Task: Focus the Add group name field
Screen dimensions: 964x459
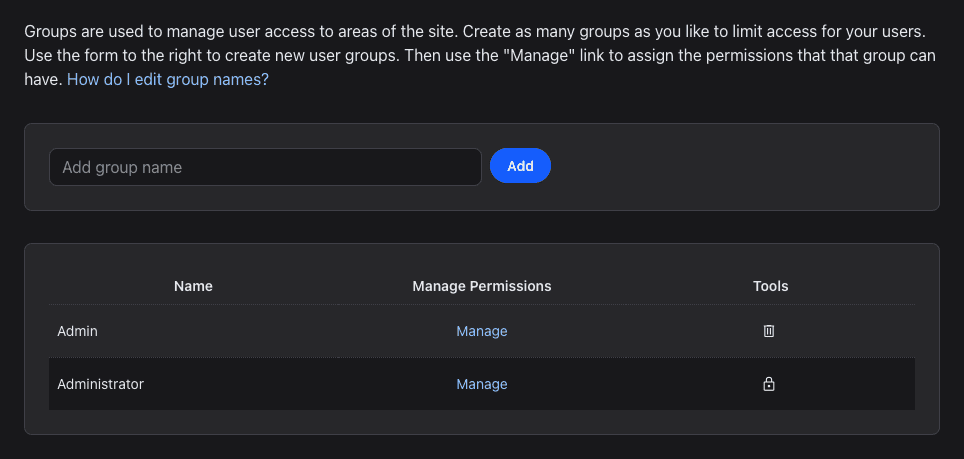Action: click(265, 167)
